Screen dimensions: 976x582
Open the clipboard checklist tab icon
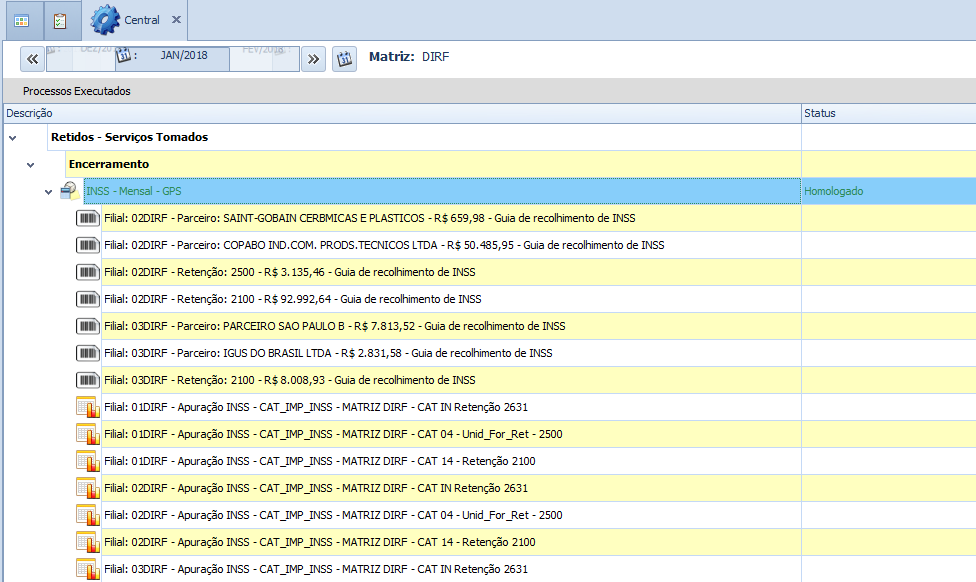click(x=60, y=20)
